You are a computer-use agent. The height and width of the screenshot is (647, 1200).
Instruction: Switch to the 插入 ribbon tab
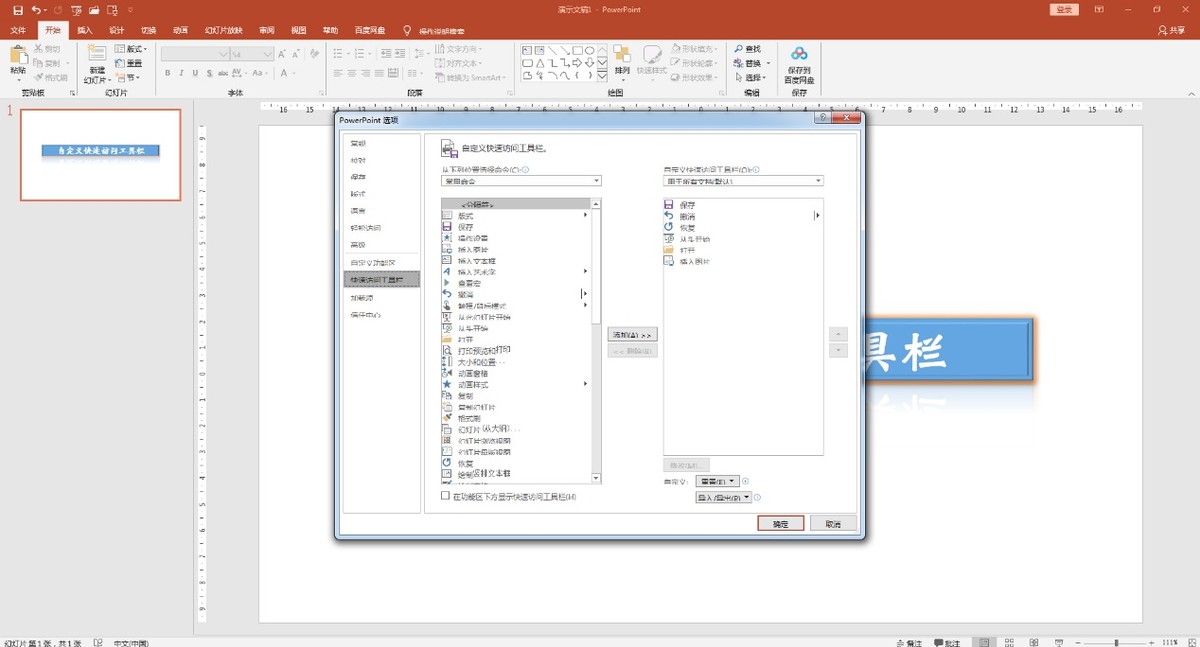[x=85, y=31]
